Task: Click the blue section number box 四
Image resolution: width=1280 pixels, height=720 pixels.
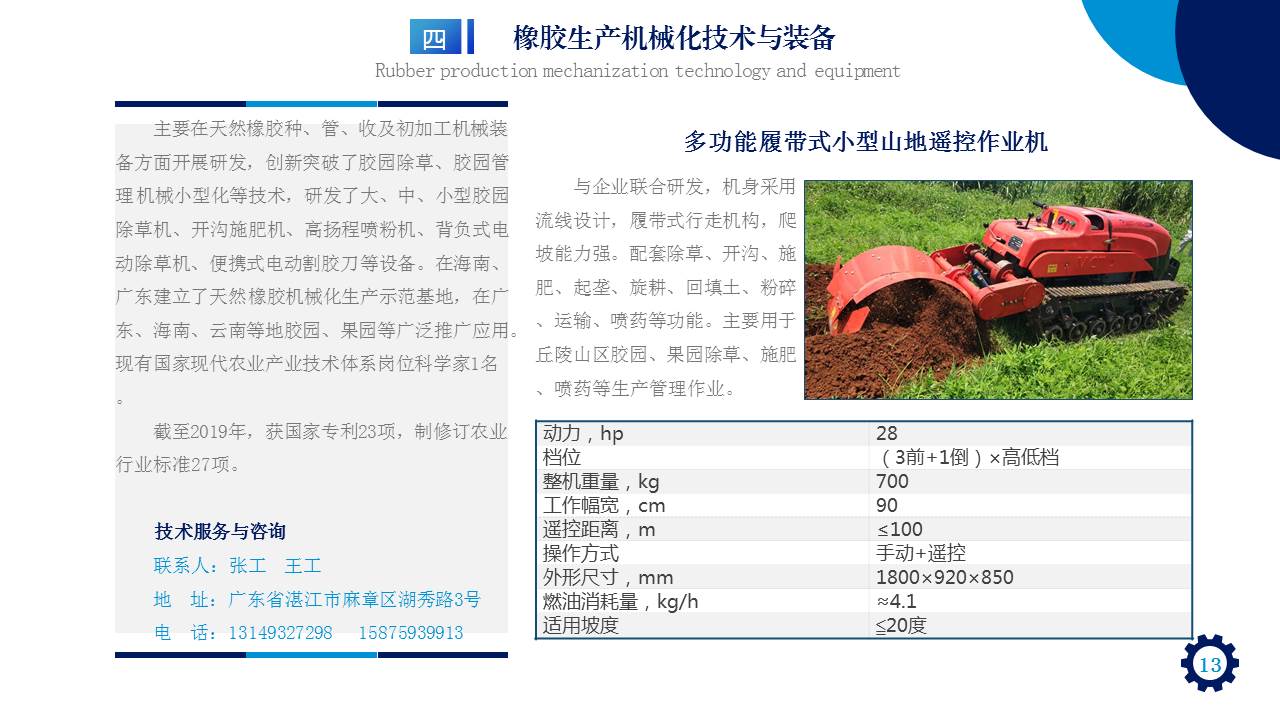Action: (435, 37)
